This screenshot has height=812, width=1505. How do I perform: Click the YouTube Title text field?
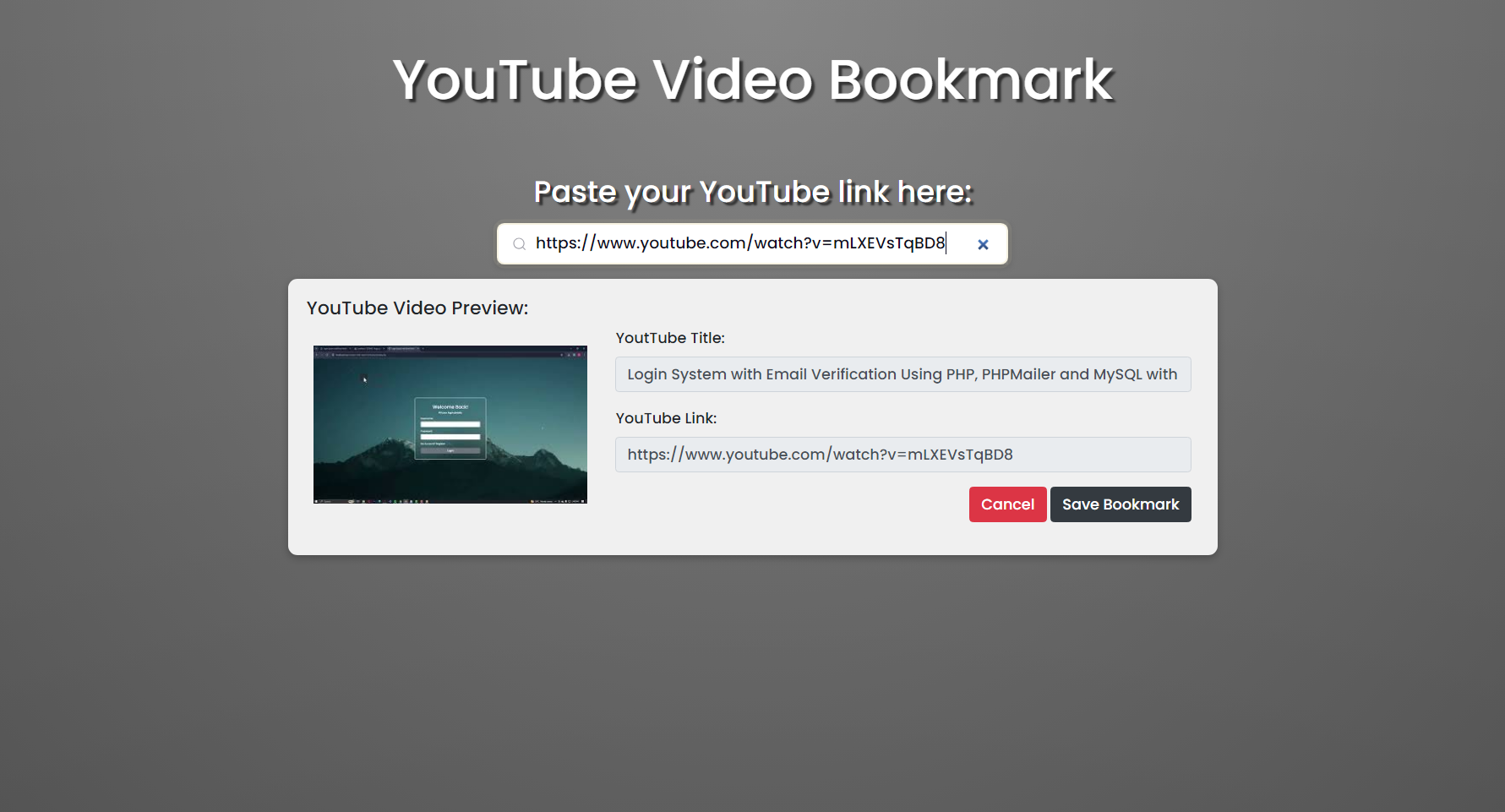tap(902, 374)
